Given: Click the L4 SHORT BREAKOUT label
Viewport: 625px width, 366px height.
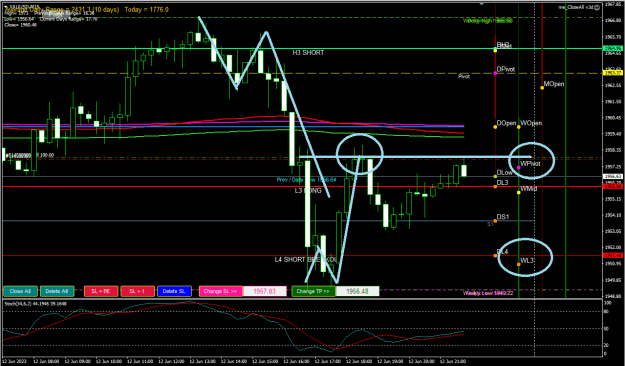Looking at the screenshot, I should (x=306, y=260).
